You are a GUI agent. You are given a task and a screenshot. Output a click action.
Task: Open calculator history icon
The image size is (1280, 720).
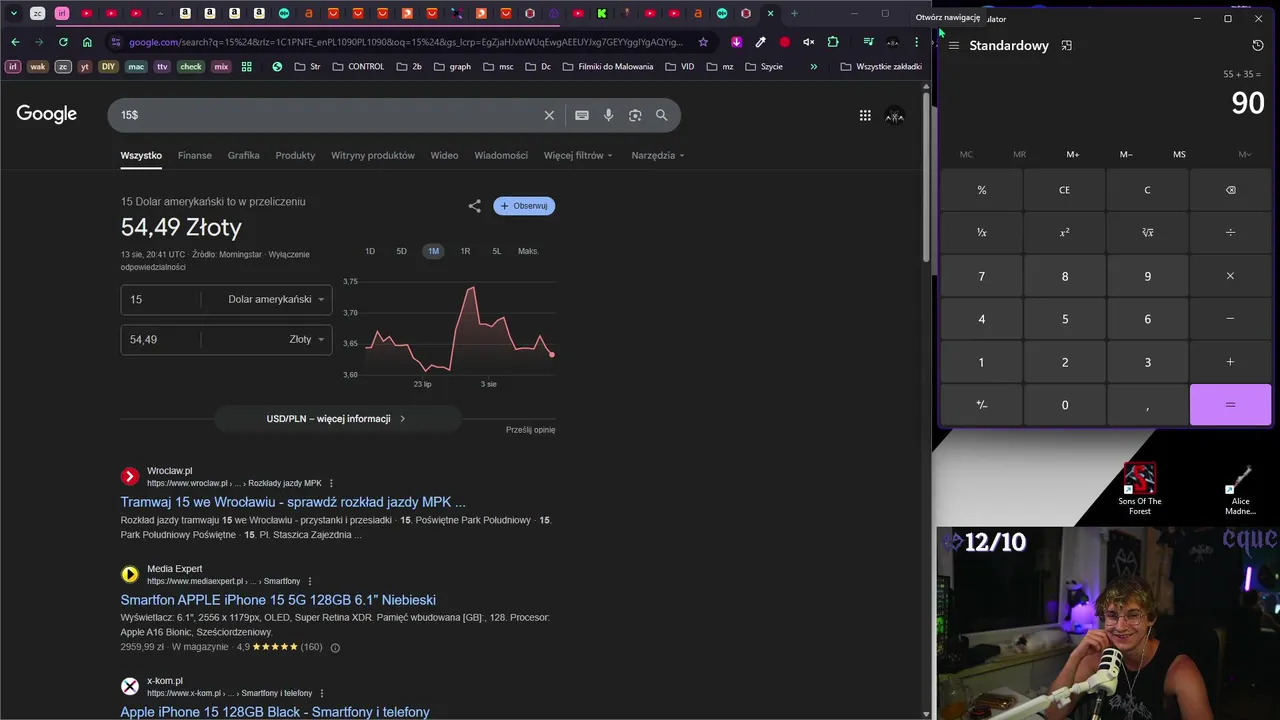(1258, 46)
